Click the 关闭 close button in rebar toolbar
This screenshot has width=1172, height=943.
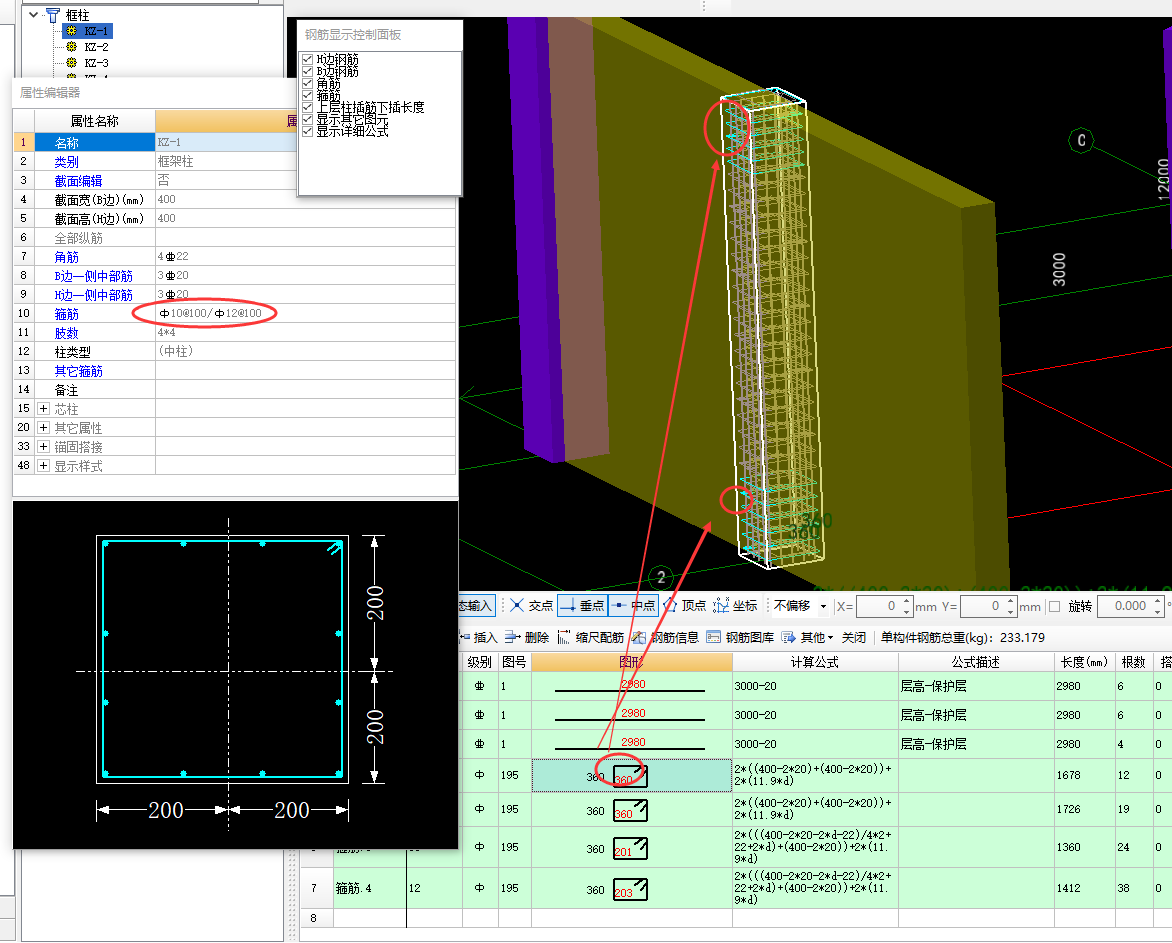pos(854,637)
